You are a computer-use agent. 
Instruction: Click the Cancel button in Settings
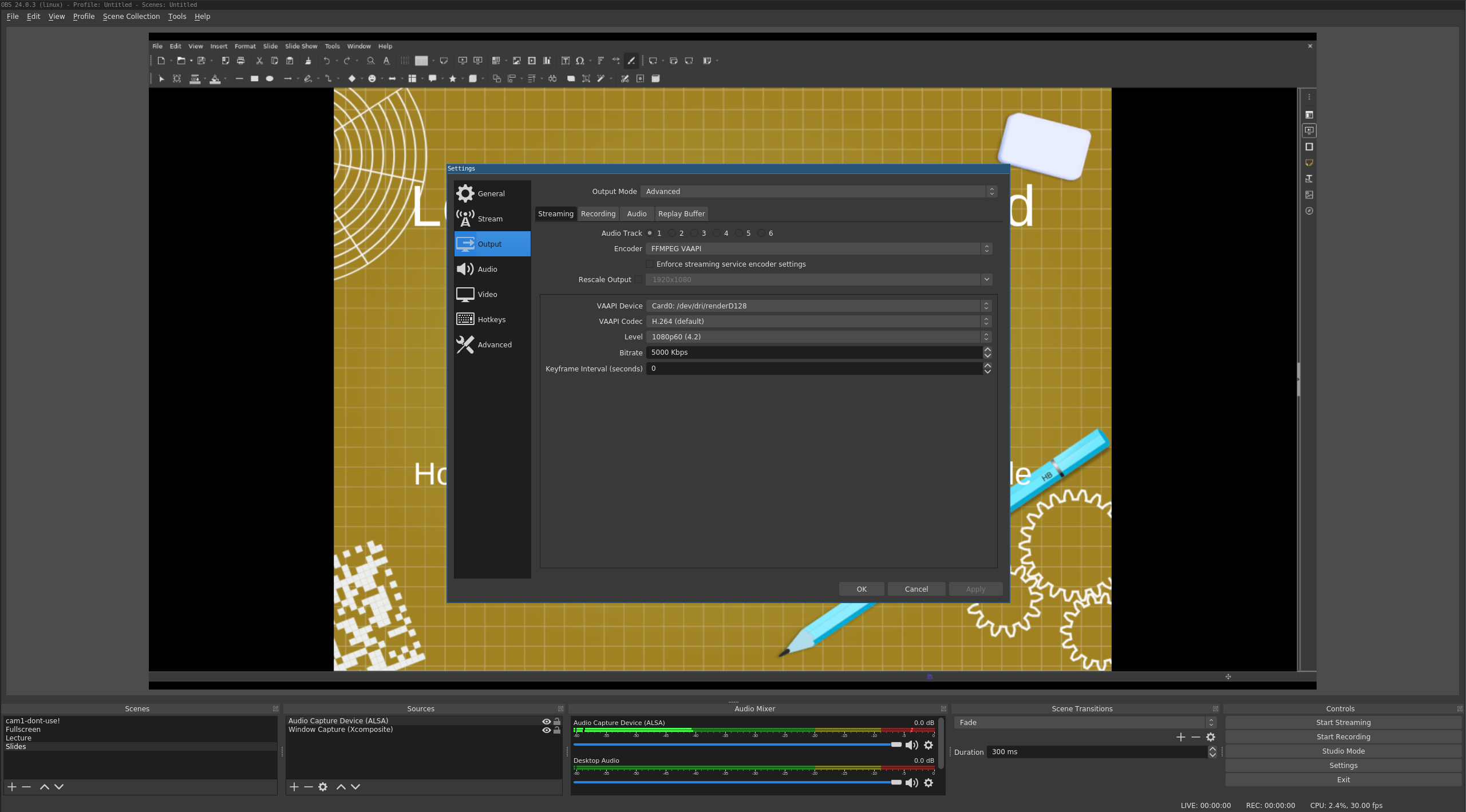[916, 589]
